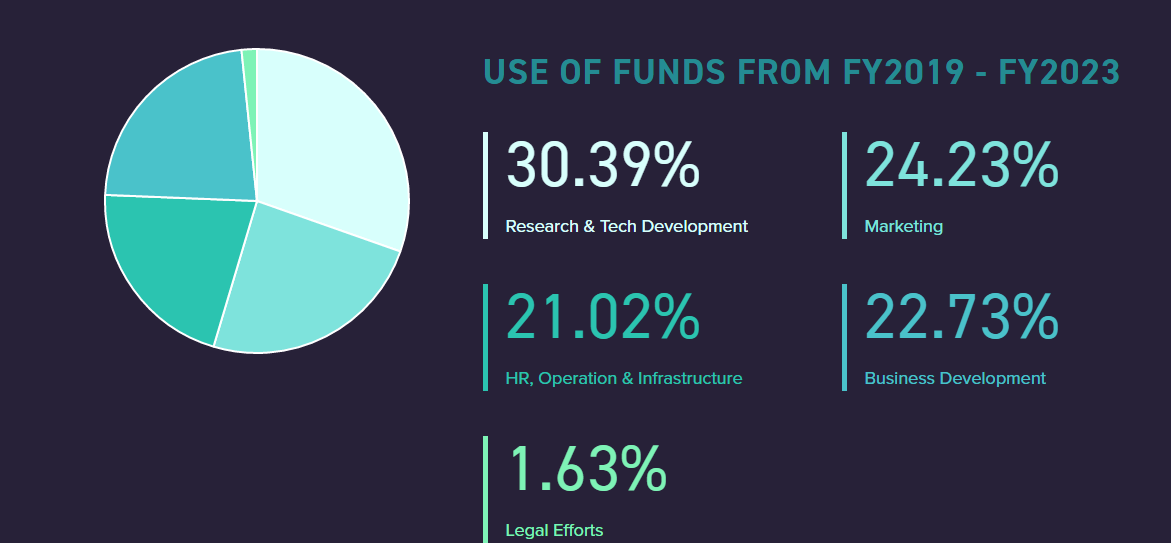Select the 21.02% value
The width and height of the screenshot is (1171, 543).
point(602,316)
